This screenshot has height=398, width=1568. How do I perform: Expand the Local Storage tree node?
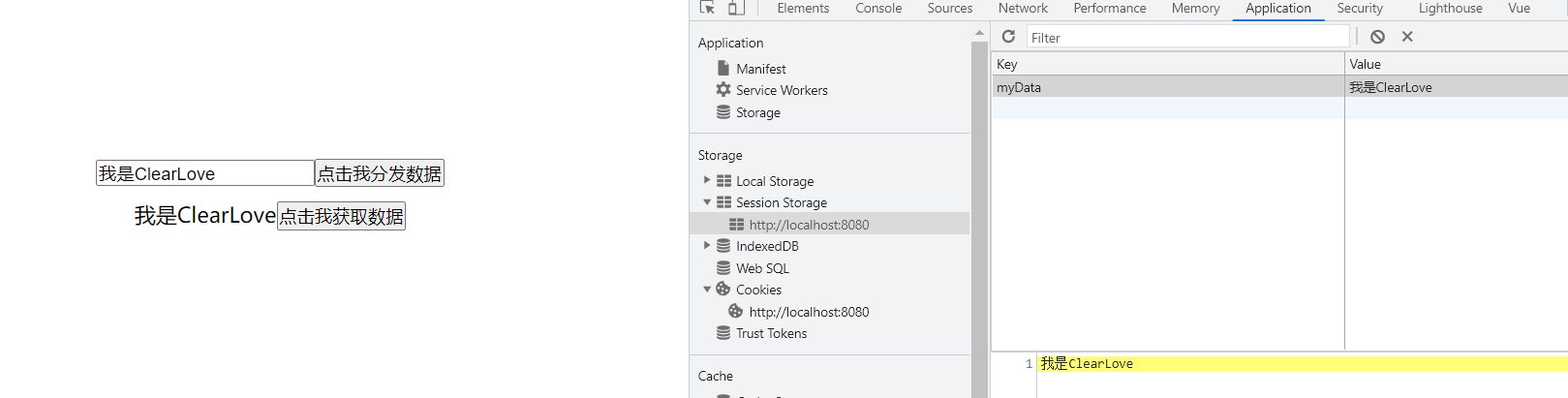pyautogui.click(x=707, y=180)
